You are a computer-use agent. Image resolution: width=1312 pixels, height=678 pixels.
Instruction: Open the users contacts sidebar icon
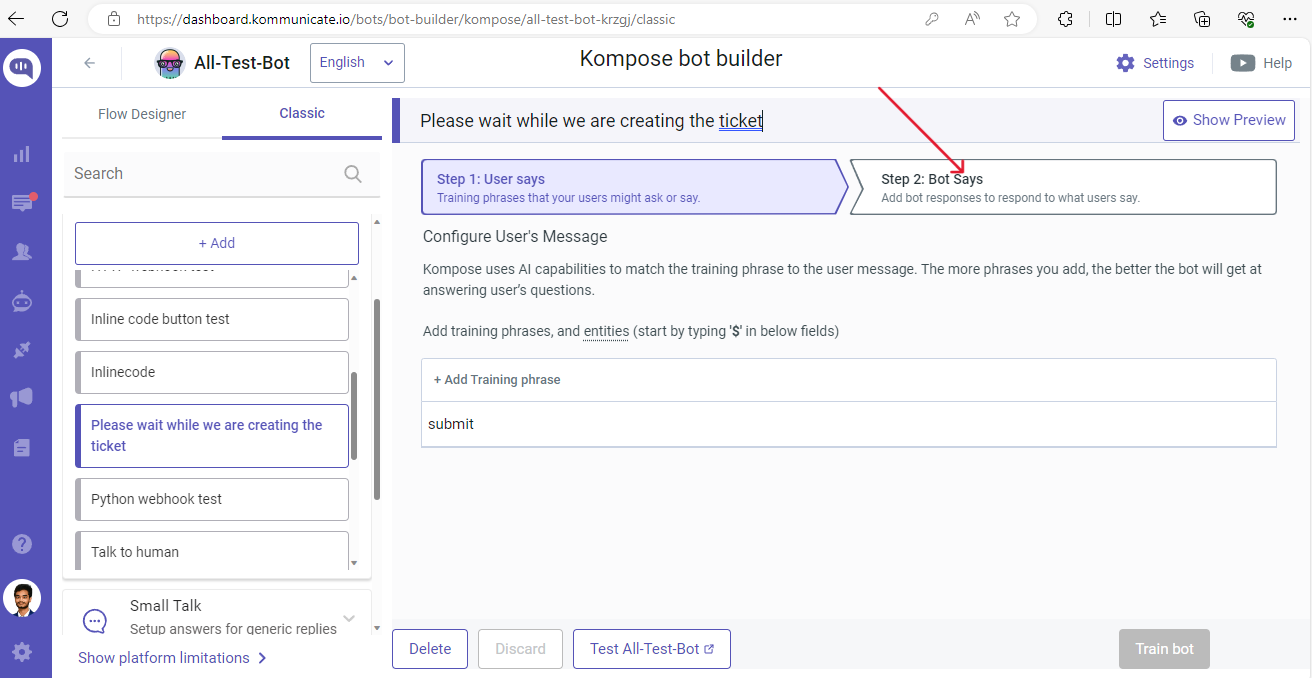[21, 251]
